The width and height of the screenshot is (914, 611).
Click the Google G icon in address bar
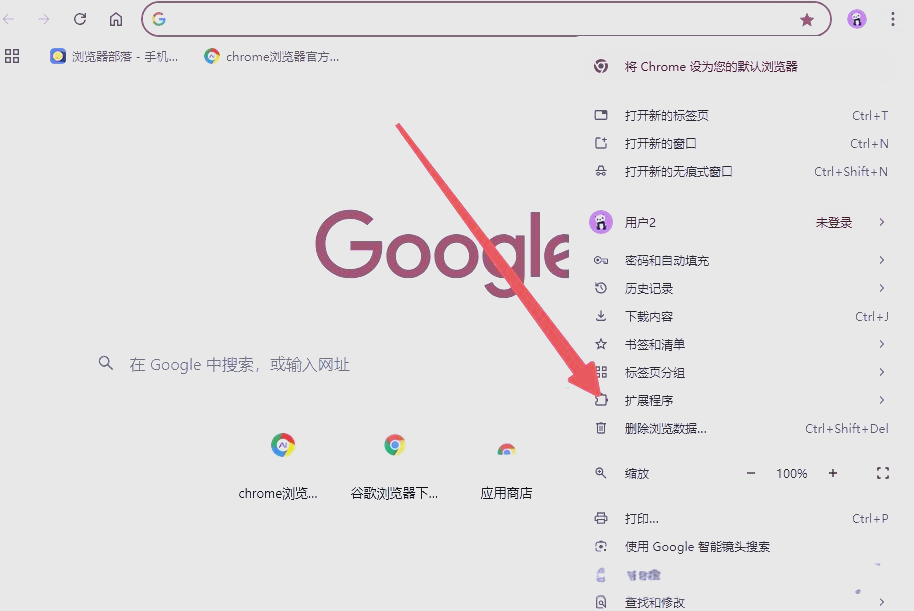pyautogui.click(x=159, y=19)
